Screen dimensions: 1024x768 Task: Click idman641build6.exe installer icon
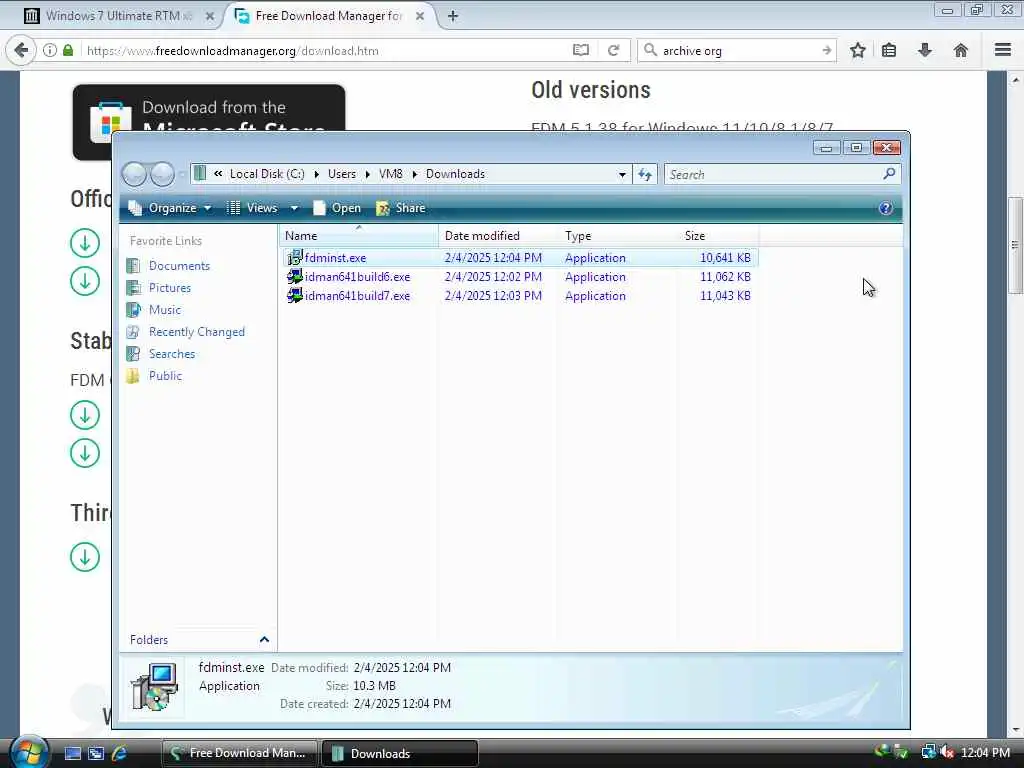(x=295, y=276)
